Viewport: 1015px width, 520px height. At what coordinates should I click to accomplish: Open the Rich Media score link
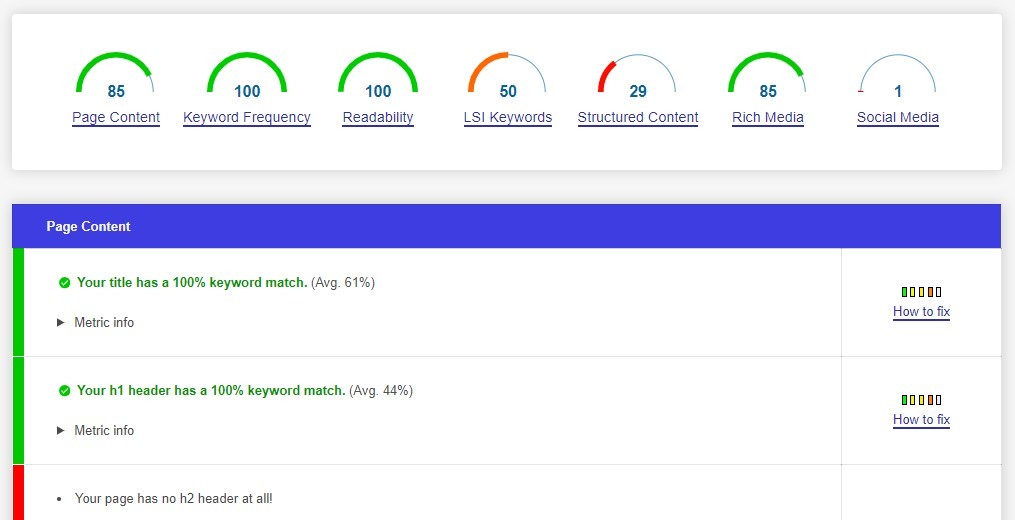click(768, 117)
